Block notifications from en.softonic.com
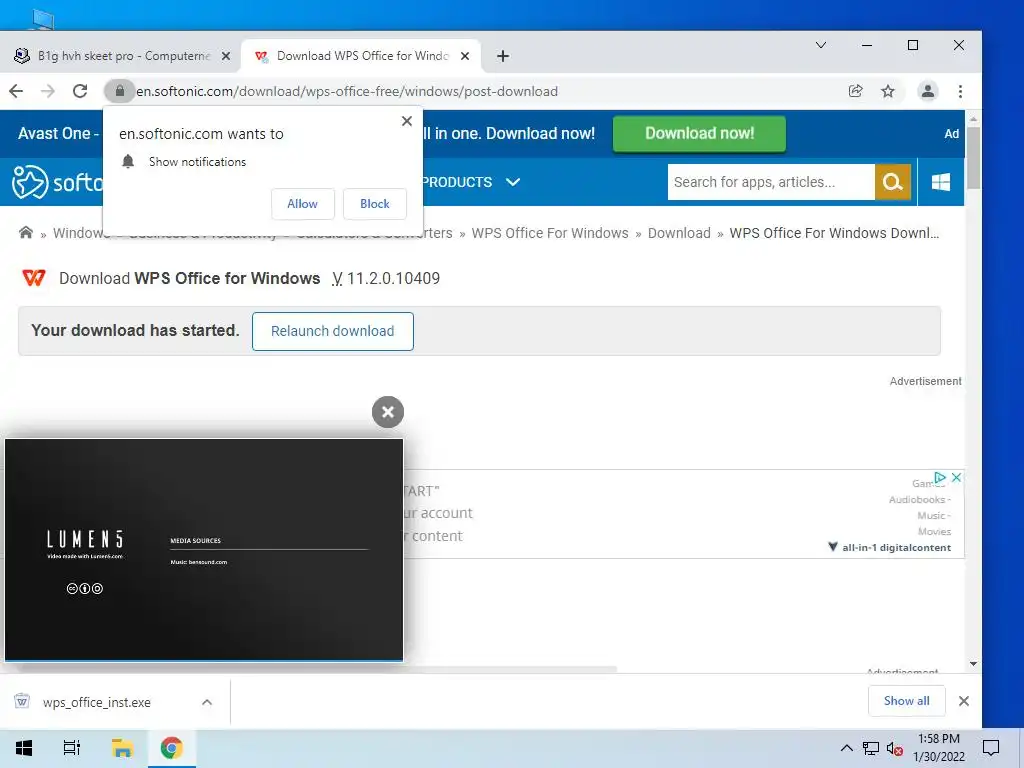This screenshot has height=768, width=1024. tap(375, 204)
